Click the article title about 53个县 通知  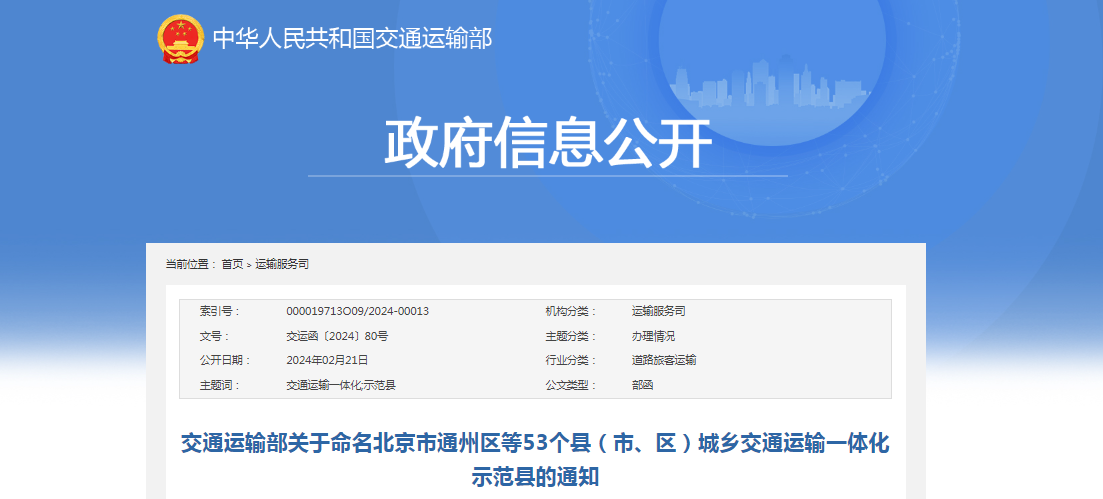click(x=535, y=461)
